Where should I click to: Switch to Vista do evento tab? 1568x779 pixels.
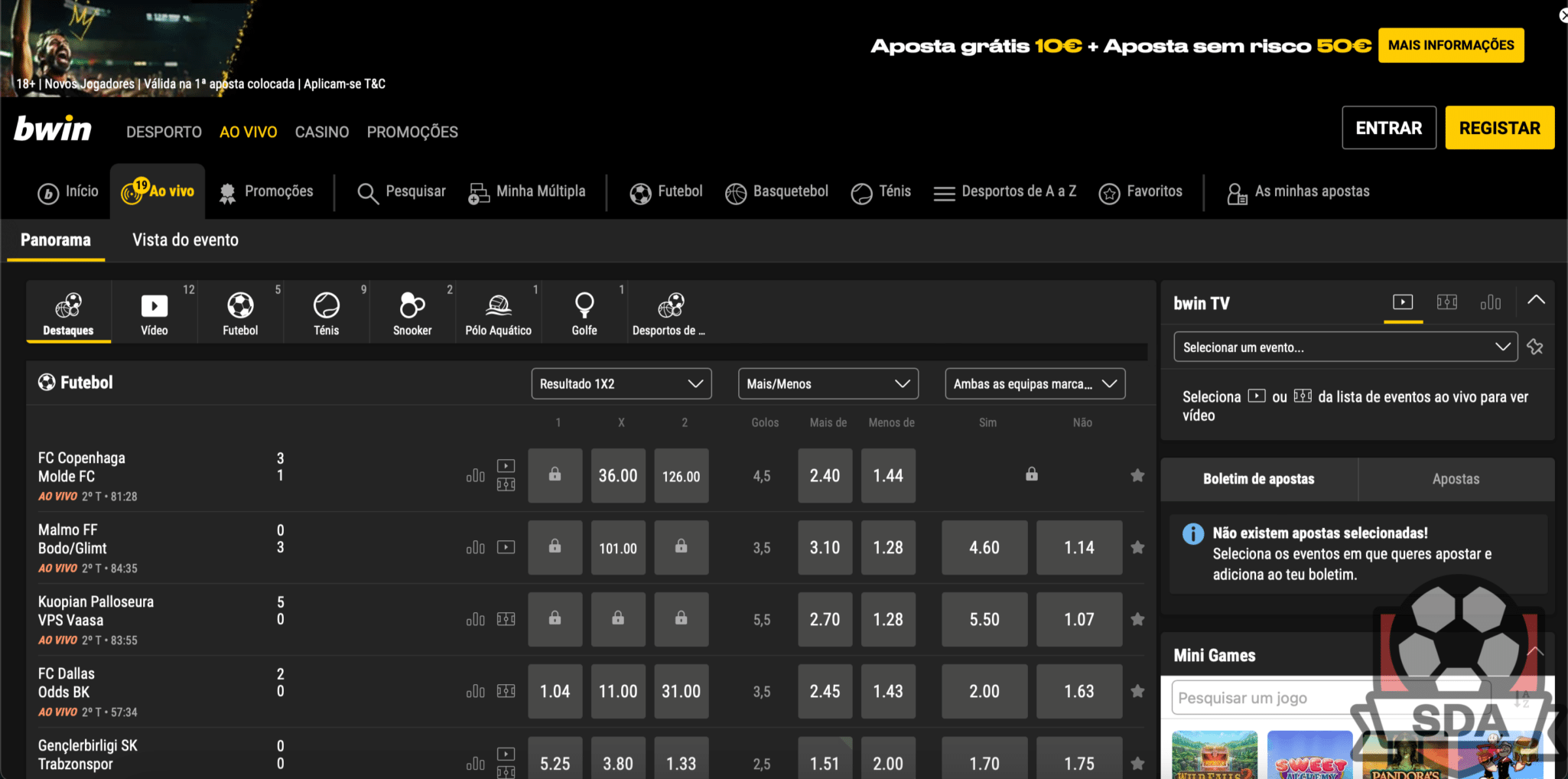click(x=185, y=240)
